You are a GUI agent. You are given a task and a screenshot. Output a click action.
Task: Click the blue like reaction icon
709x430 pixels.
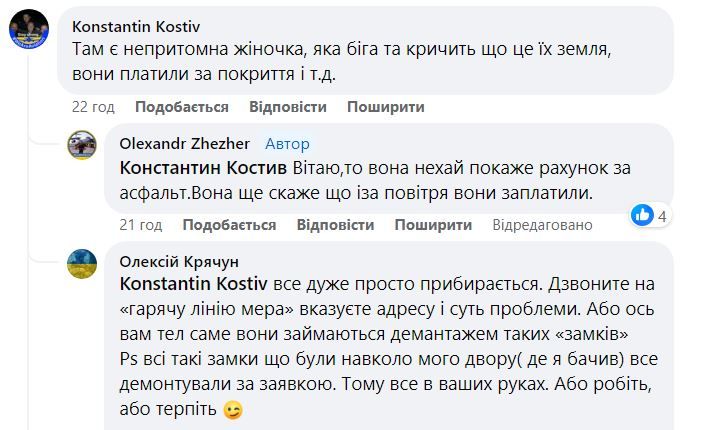click(x=643, y=214)
